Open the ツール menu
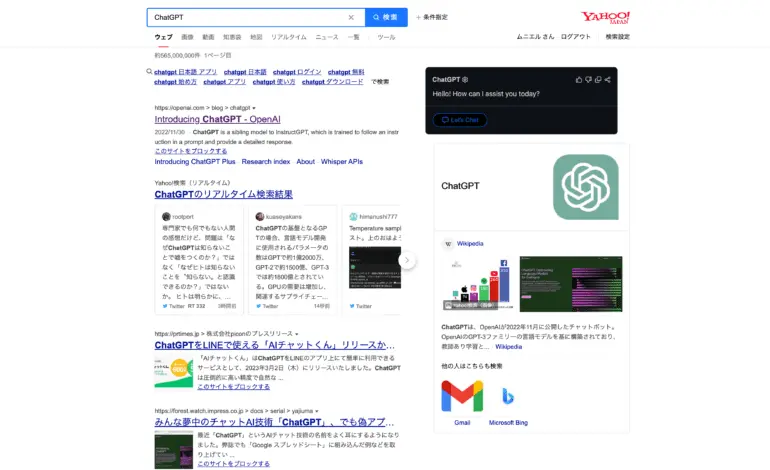This screenshot has height=470, width=770. click(x=386, y=37)
